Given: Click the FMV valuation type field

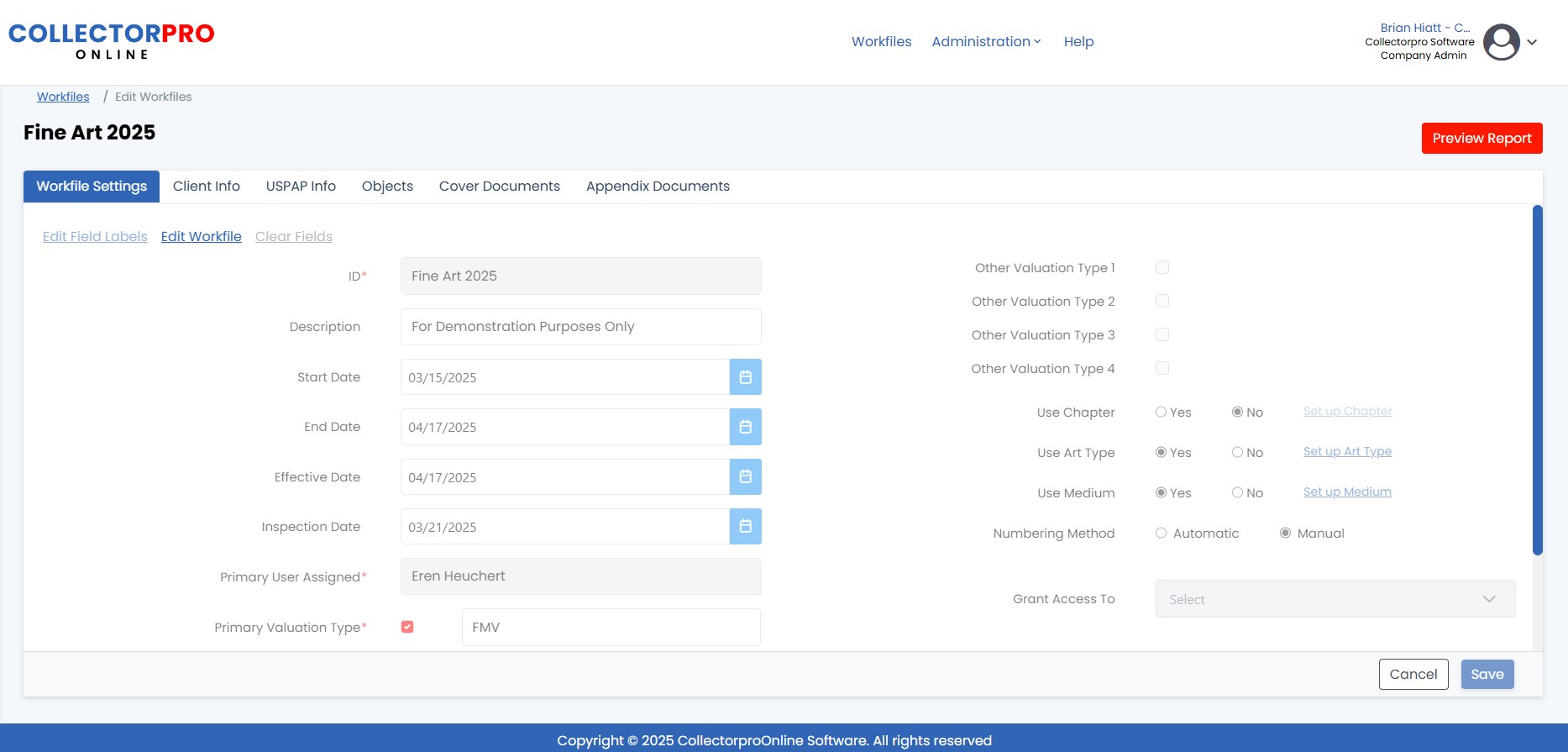Looking at the screenshot, I should [x=611, y=627].
